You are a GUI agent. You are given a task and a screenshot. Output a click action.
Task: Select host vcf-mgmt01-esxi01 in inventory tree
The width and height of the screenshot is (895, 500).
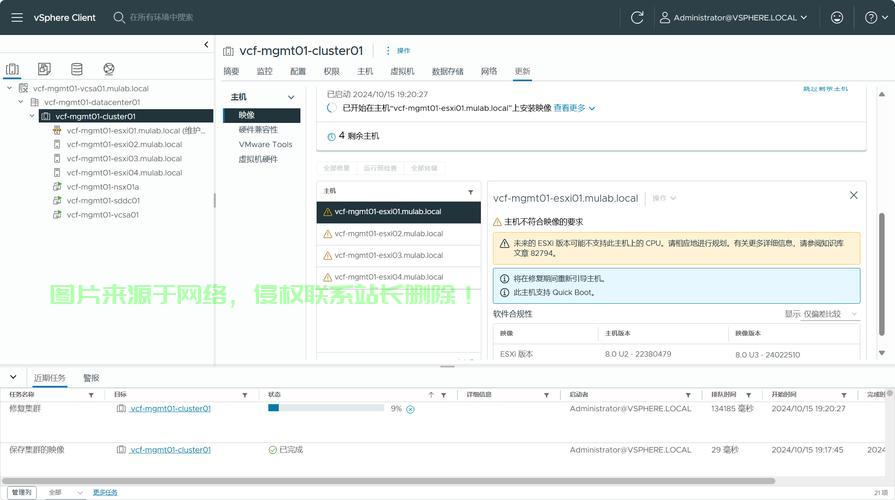point(136,130)
